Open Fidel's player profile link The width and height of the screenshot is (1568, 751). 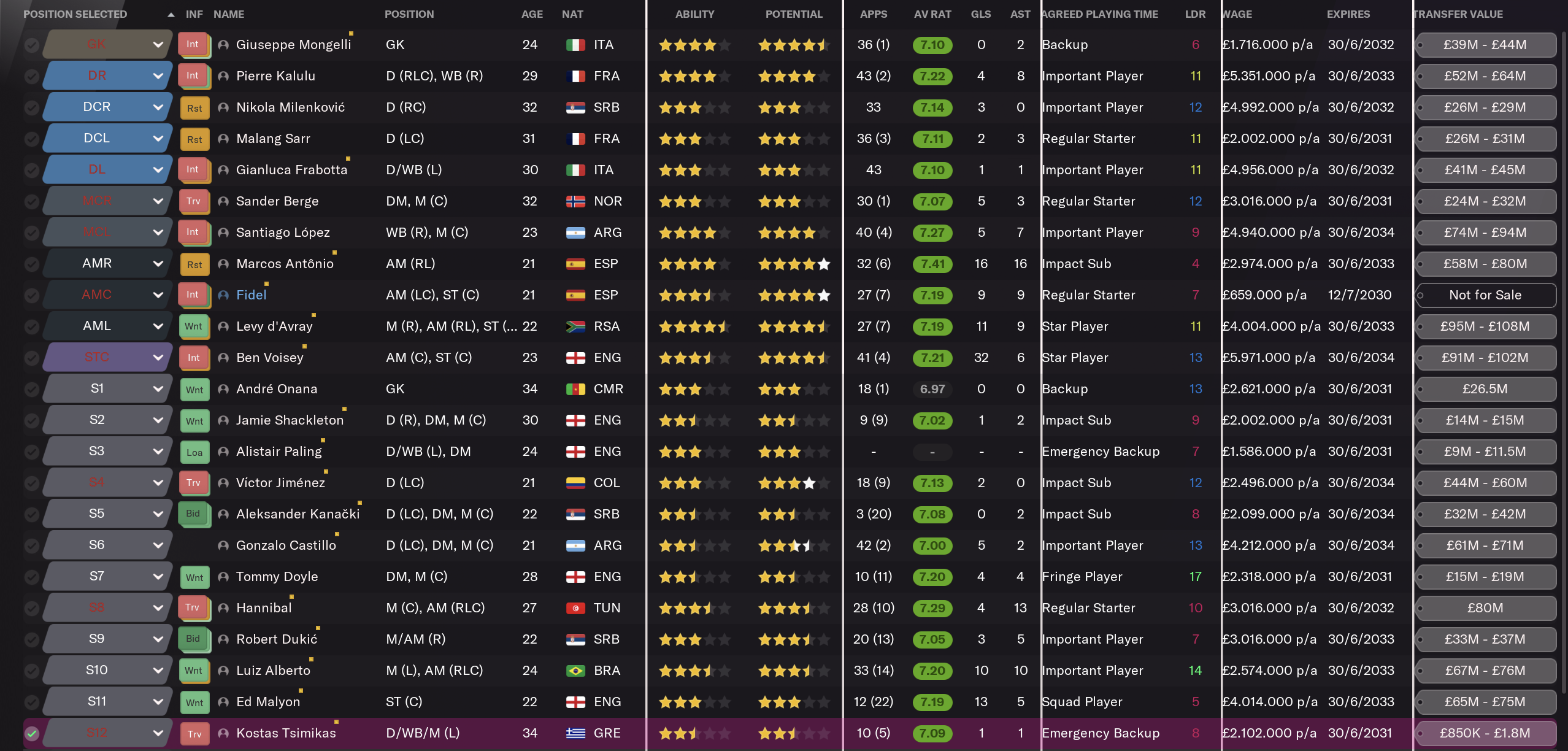pyautogui.click(x=252, y=295)
